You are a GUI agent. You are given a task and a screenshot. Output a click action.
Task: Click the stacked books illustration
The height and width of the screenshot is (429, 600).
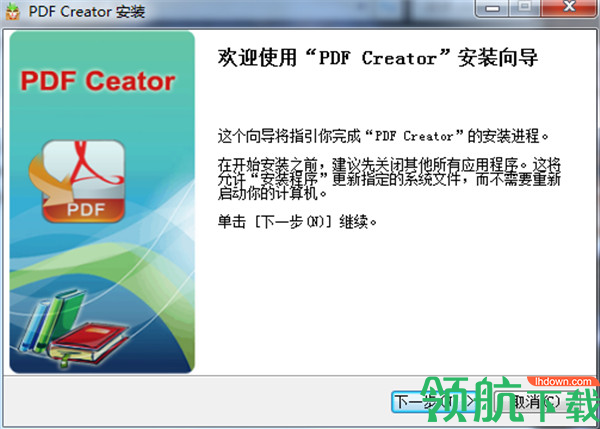tap(73, 328)
